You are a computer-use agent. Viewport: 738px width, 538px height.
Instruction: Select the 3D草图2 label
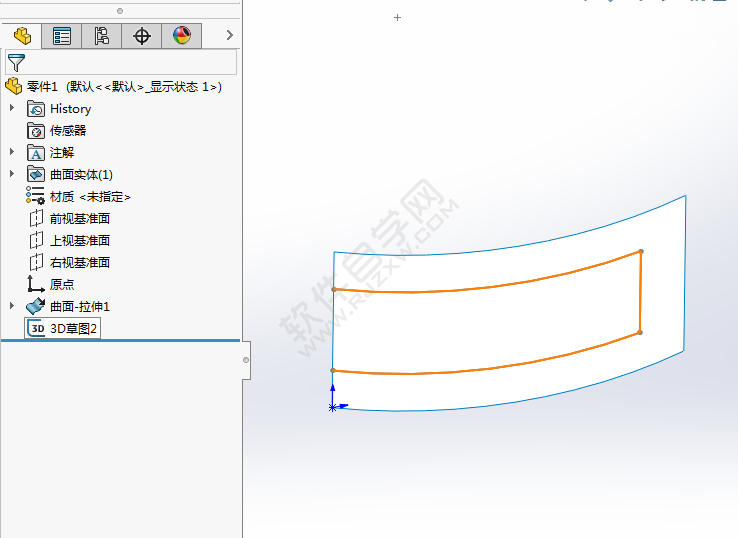pyautogui.click(x=73, y=329)
